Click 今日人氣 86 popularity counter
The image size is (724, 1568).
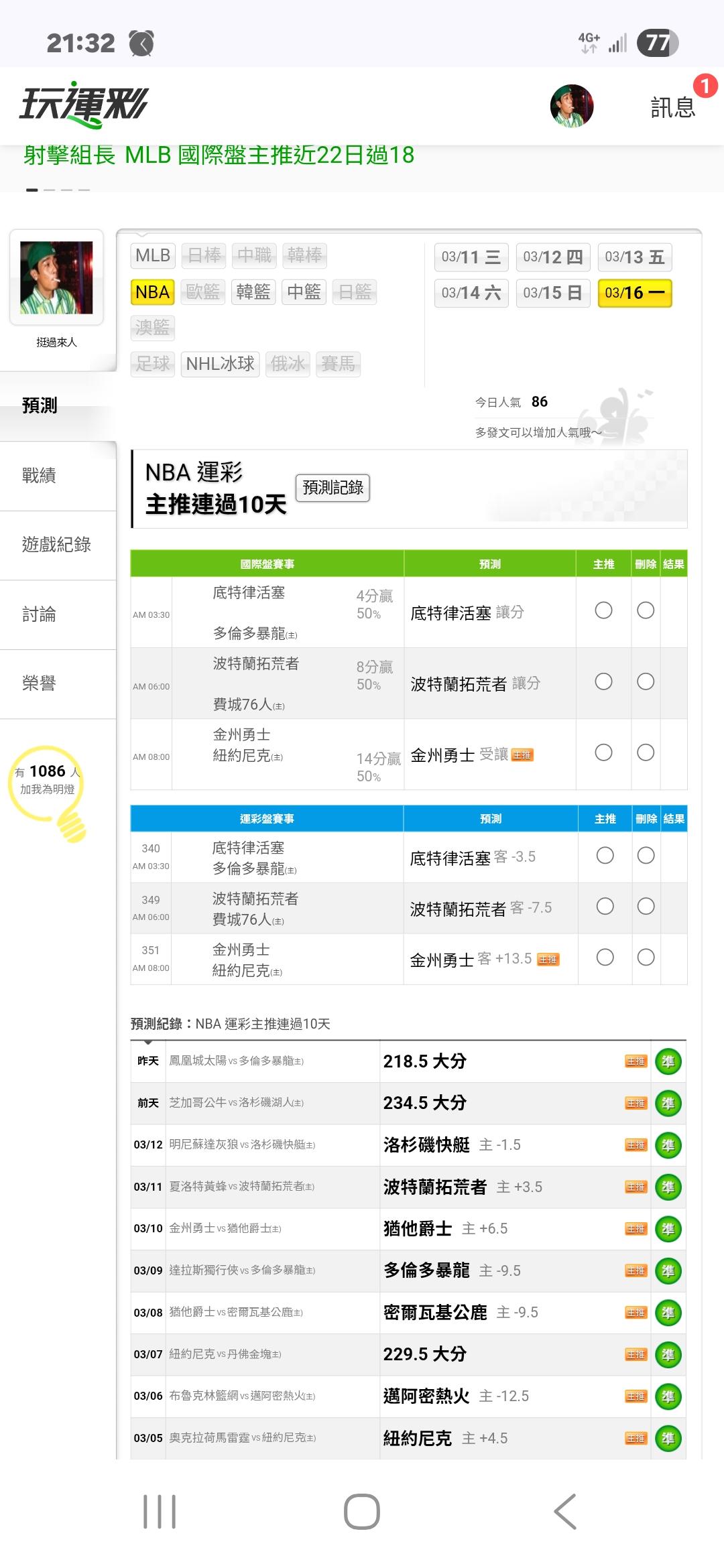(511, 402)
